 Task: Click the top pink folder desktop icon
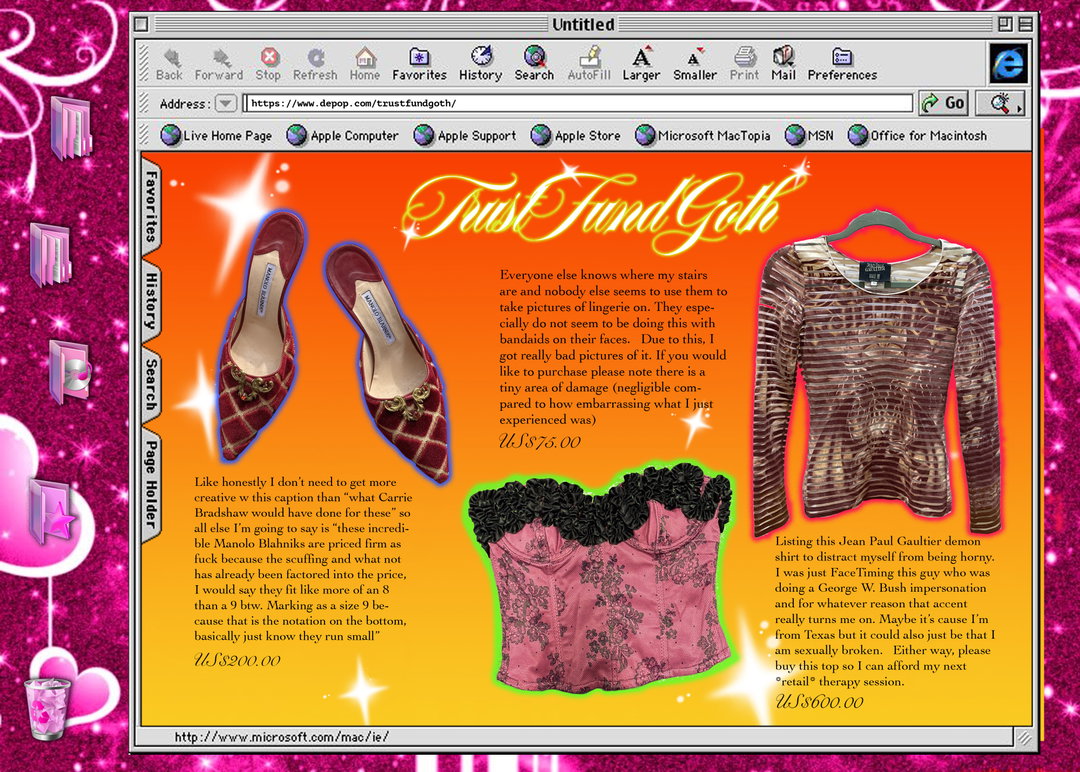[x=71, y=128]
